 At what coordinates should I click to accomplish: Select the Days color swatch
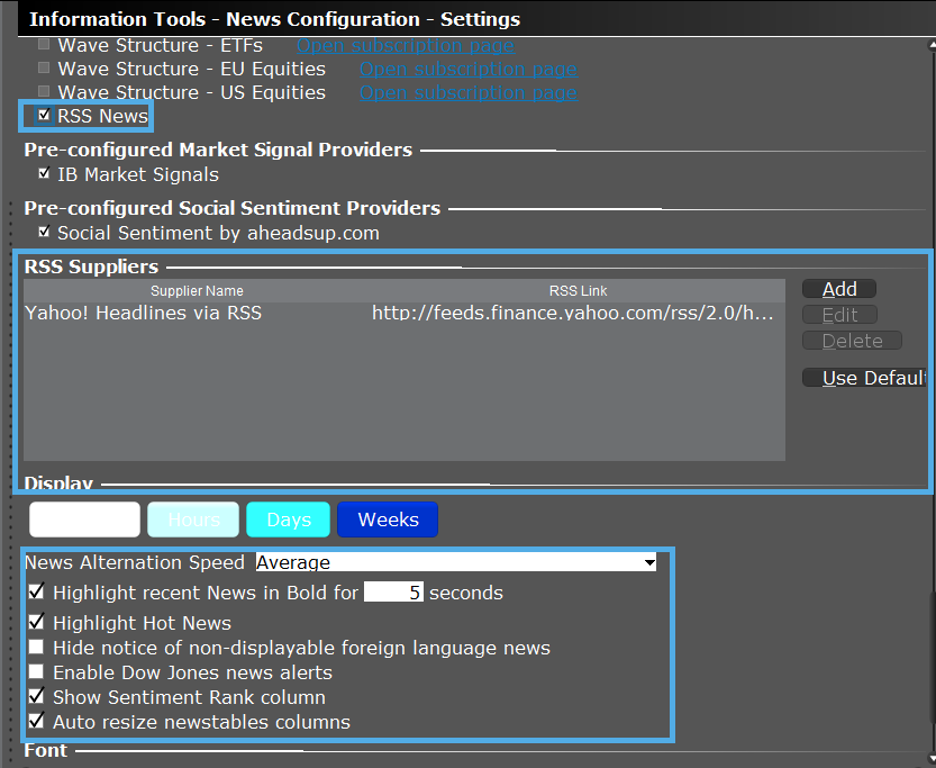point(288,520)
